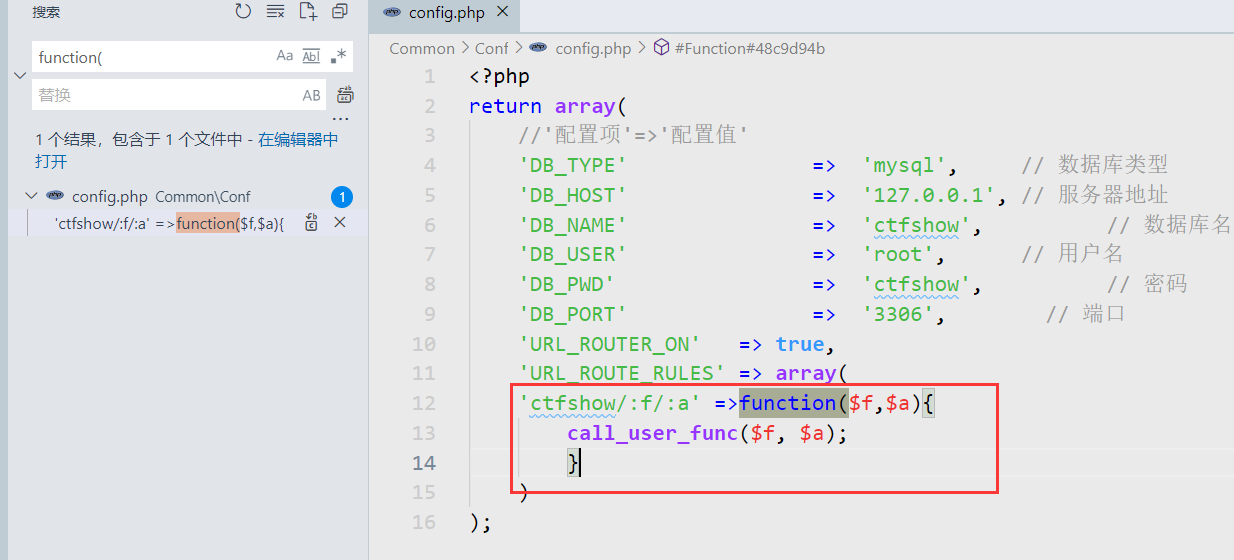
Task: Collapse the replace field with chevron
Action: pos(19,76)
